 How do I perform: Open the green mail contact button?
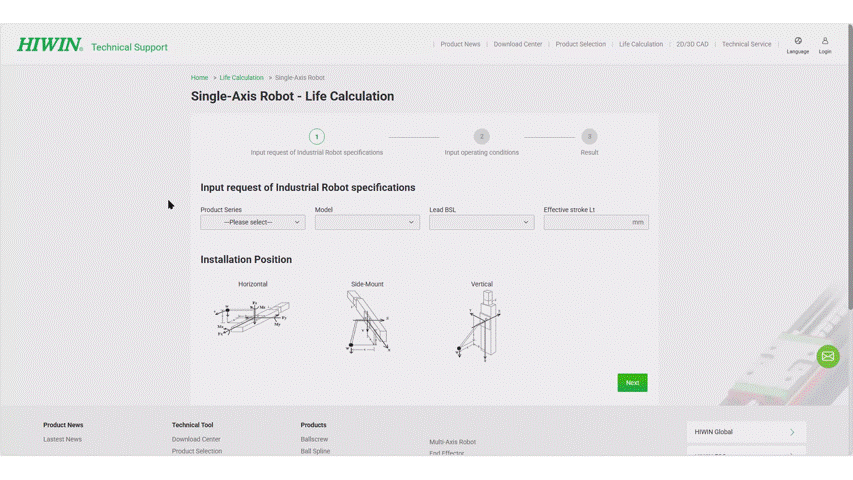(x=827, y=357)
